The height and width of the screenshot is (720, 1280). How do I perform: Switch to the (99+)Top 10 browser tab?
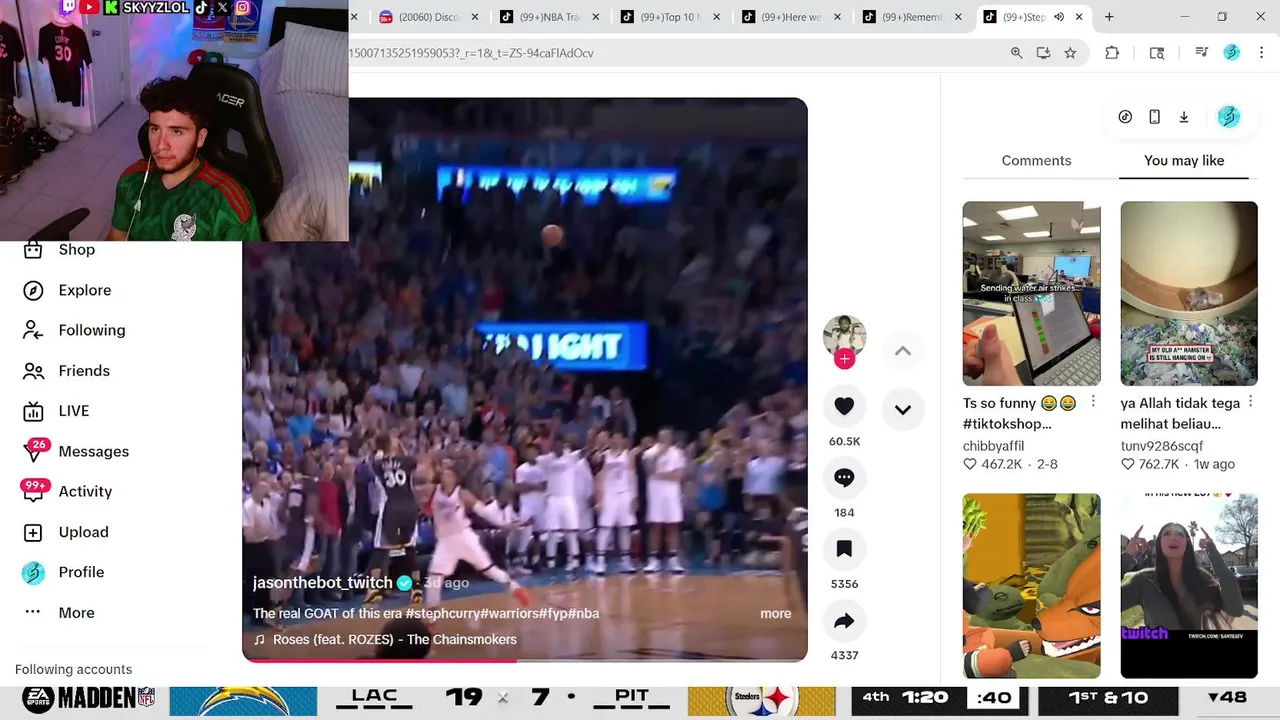[665, 17]
